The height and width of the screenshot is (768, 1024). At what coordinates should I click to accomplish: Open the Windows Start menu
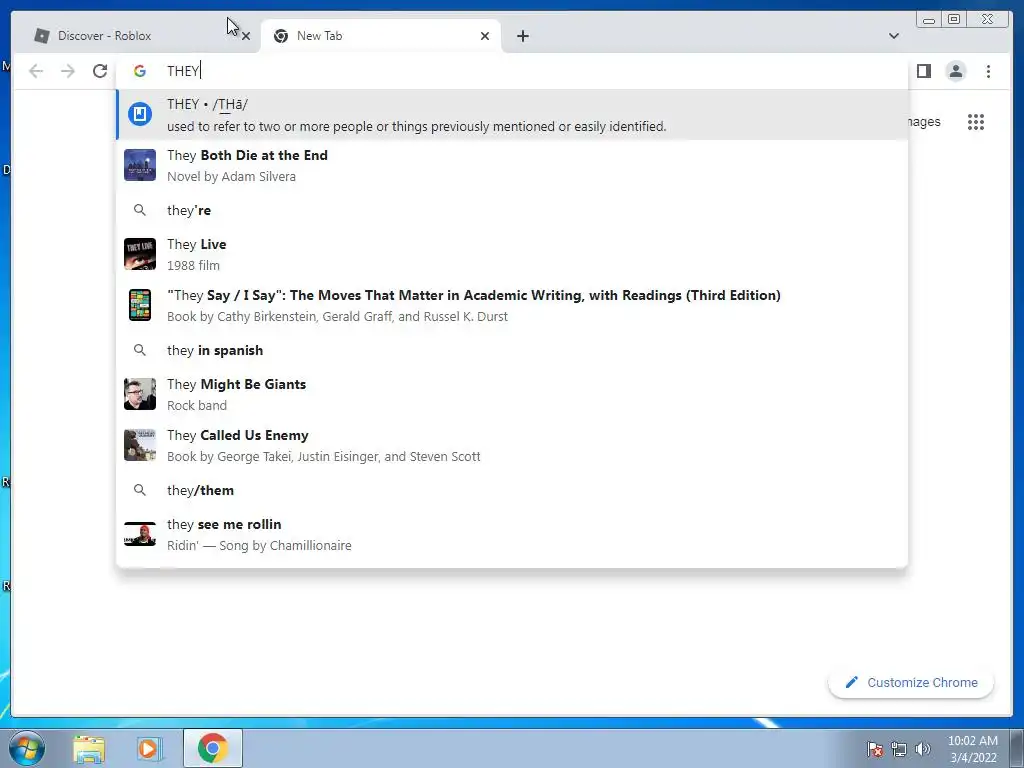click(x=26, y=748)
